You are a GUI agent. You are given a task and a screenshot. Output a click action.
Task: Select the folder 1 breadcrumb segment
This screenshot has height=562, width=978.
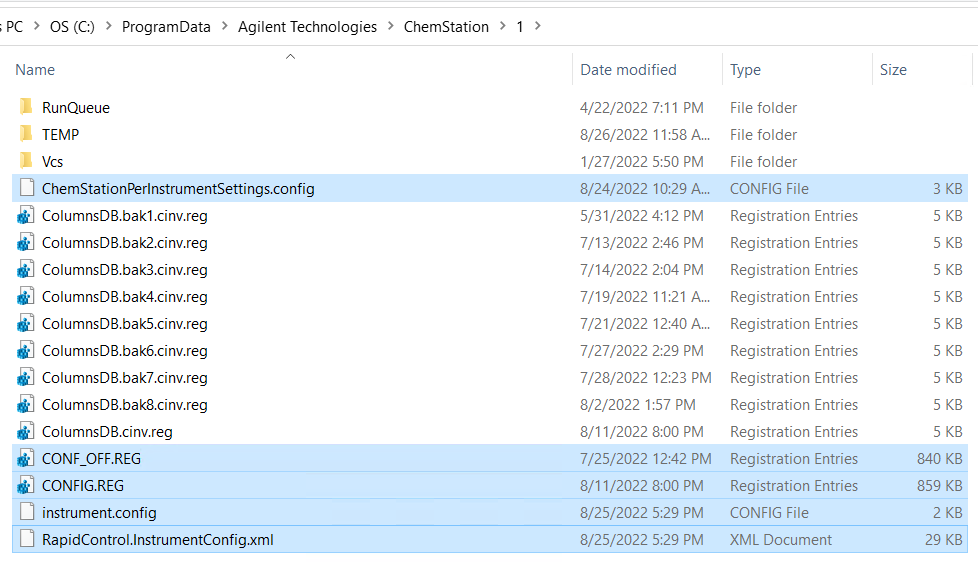click(x=520, y=27)
